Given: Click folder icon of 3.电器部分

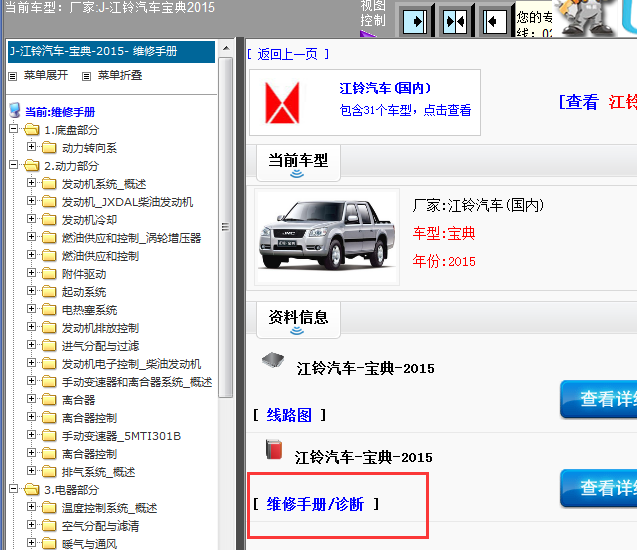Looking at the screenshot, I should point(31,489).
